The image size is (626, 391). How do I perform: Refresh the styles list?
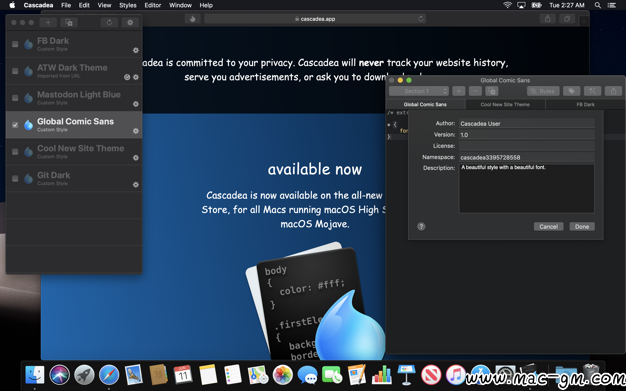109,22
